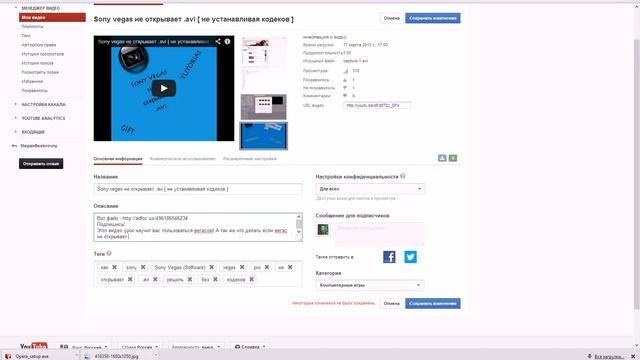
Task: Open the safety mode dropdown in the footer
Action: click(196, 347)
